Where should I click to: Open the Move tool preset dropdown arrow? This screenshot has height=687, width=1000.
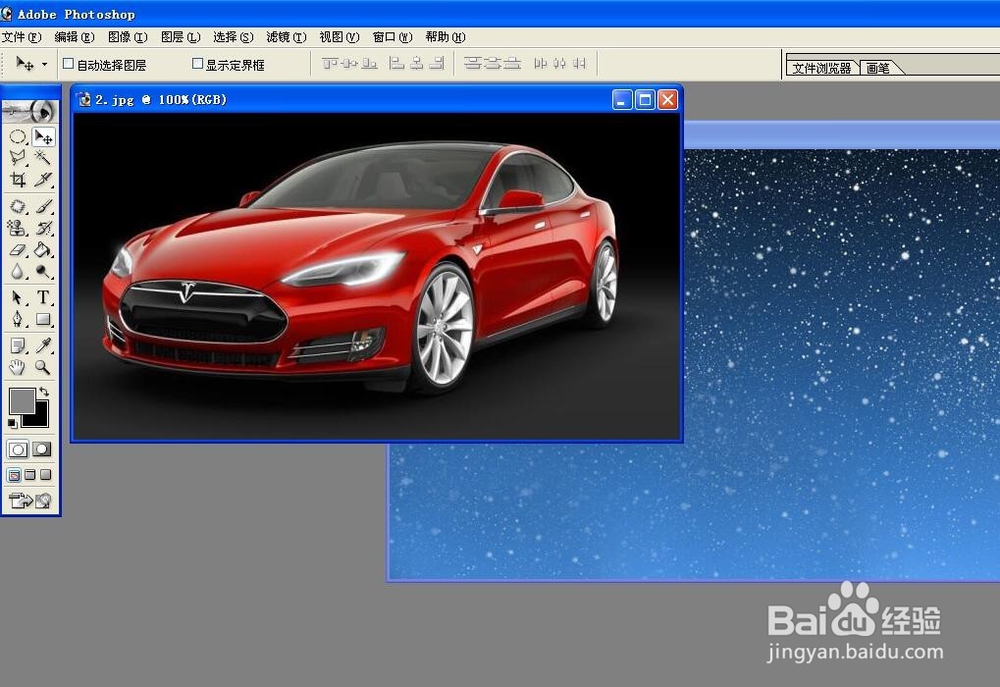[44, 64]
